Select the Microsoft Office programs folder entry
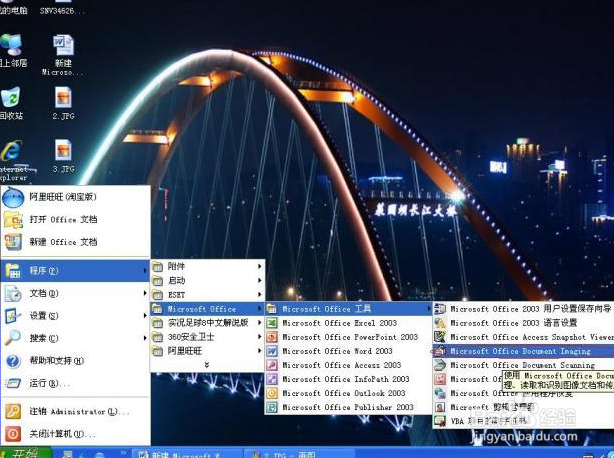The image size is (614, 458). point(208,309)
